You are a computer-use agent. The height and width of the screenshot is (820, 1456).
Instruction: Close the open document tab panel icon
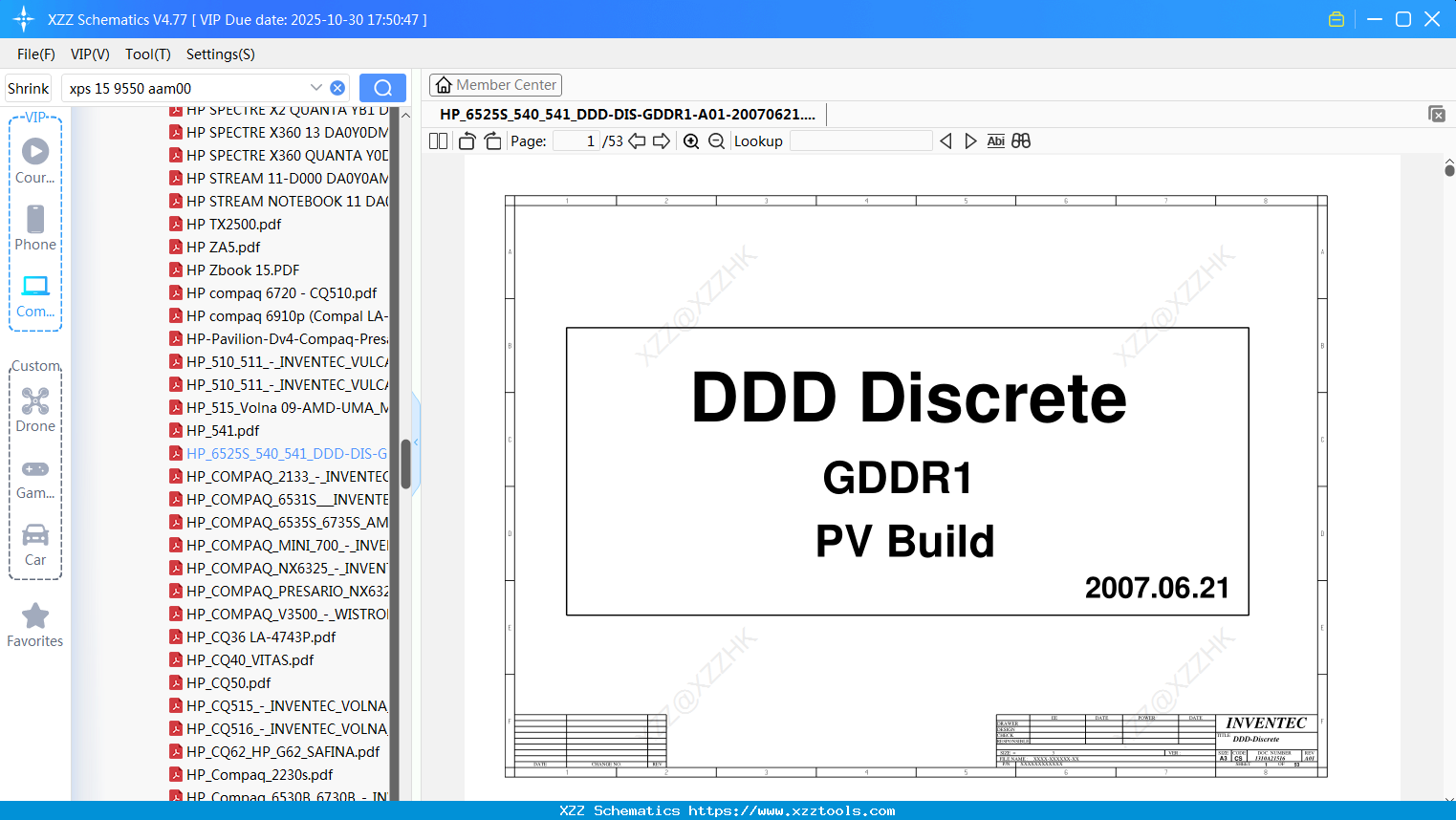click(x=1437, y=114)
